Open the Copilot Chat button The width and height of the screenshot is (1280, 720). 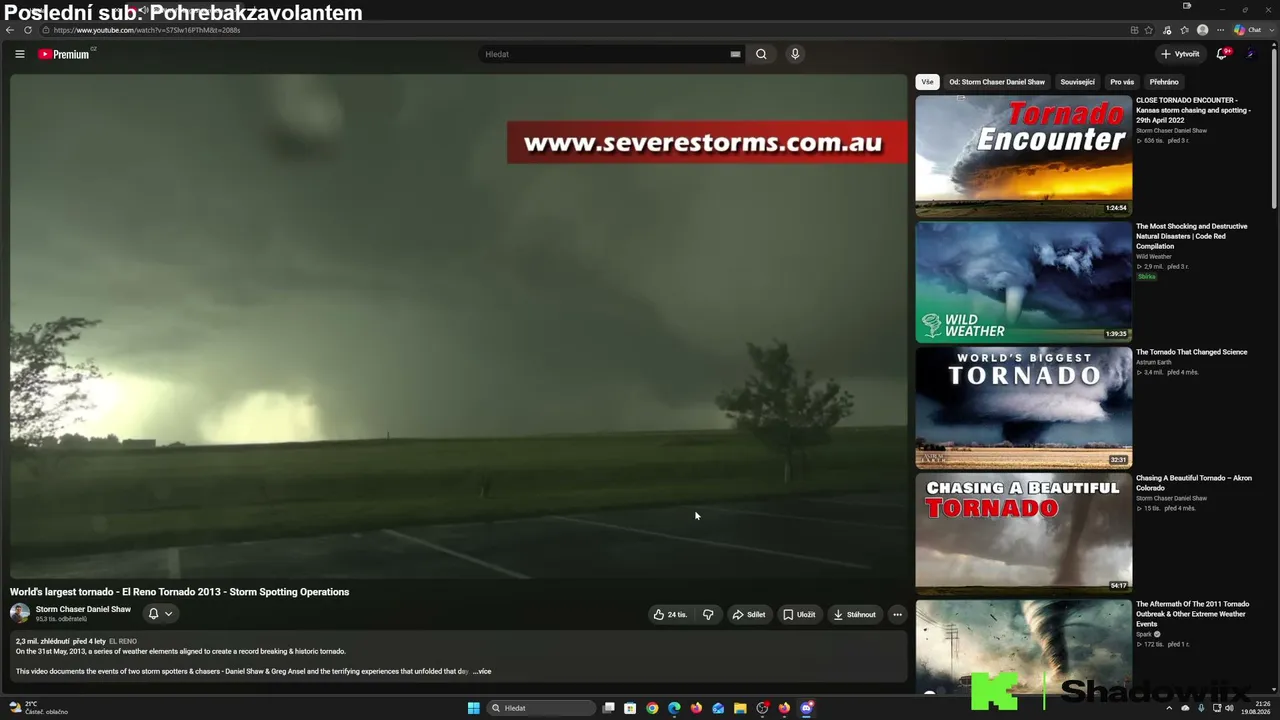1248,30
